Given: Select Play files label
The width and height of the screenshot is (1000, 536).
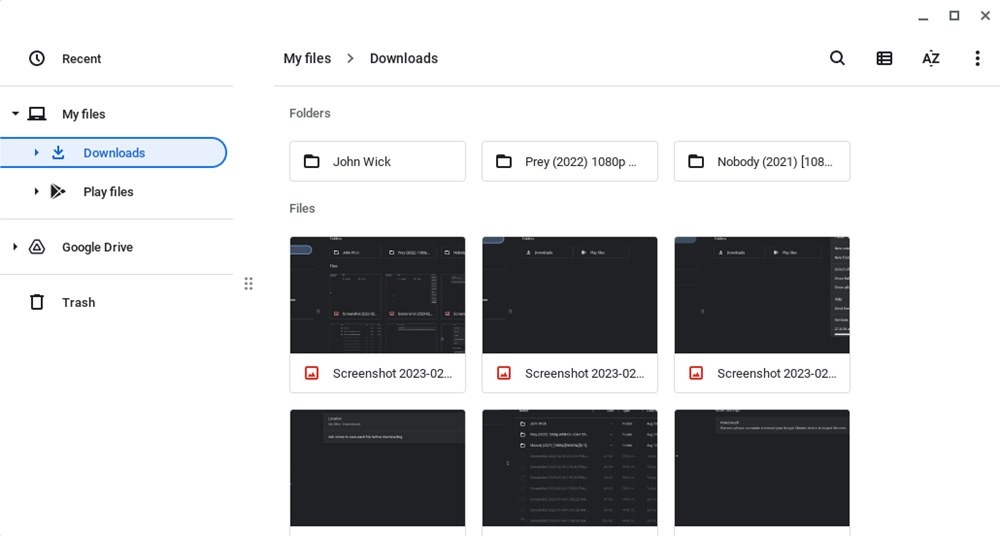Looking at the screenshot, I should [x=108, y=191].
